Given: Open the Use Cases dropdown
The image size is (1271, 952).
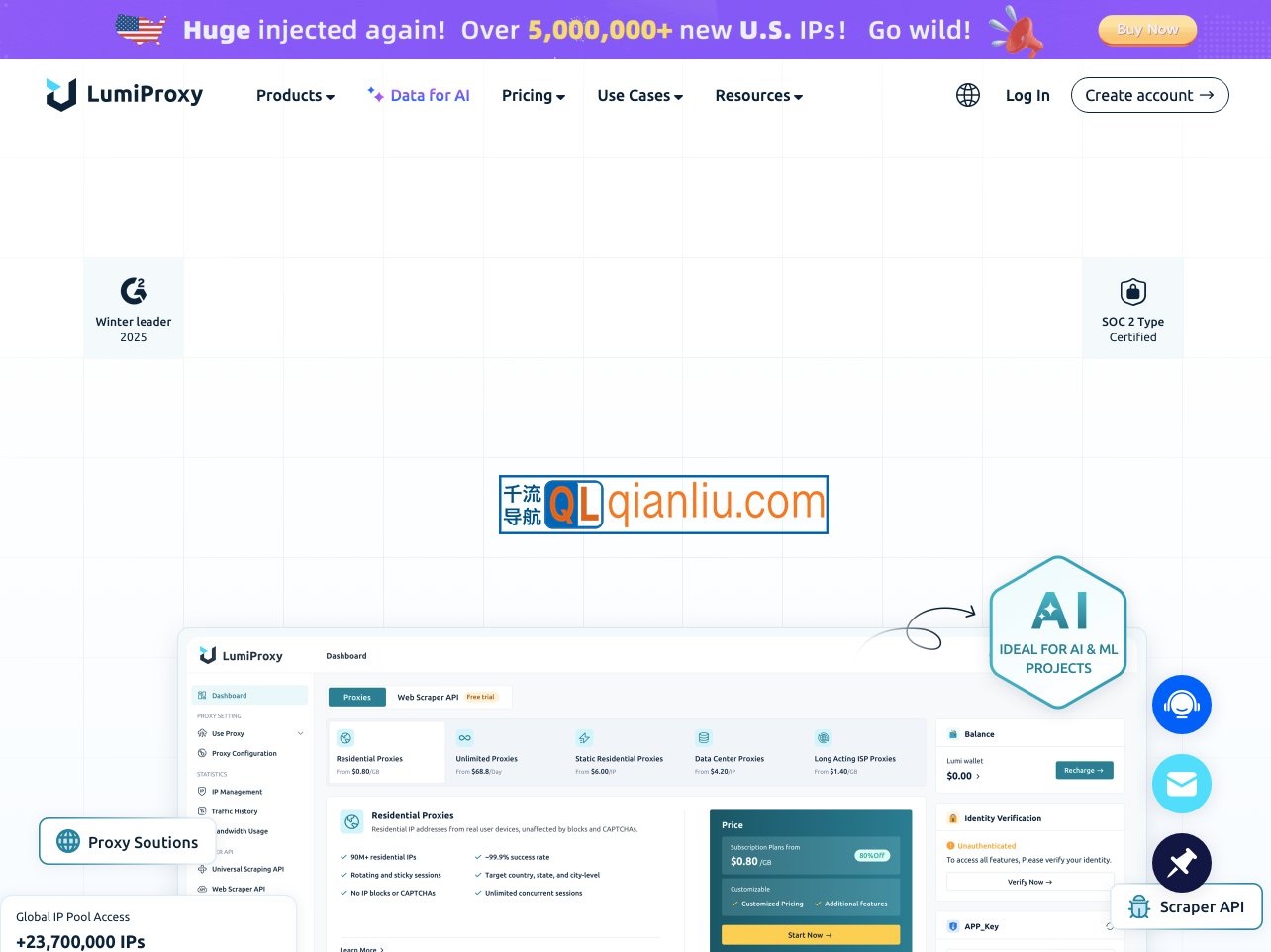Looking at the screenshot, I should pos(639,96).
